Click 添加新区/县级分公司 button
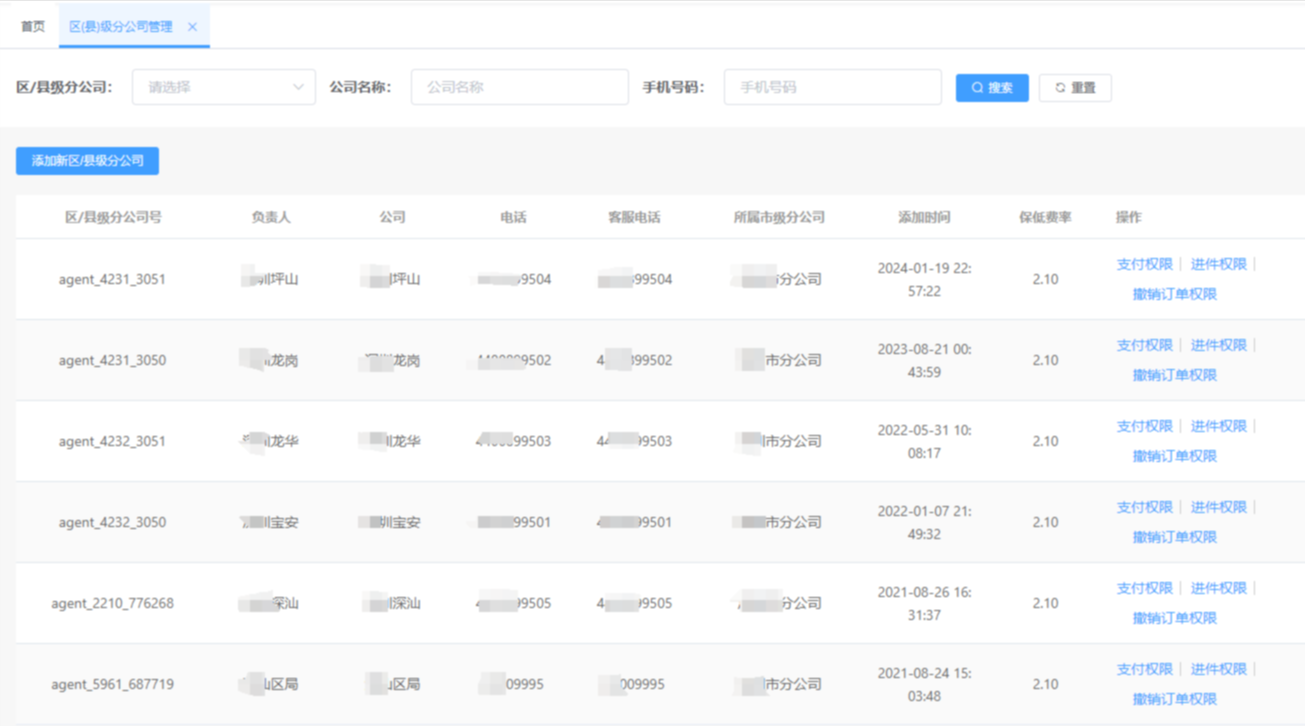1305x726 pixels. [x=87, y=161]
